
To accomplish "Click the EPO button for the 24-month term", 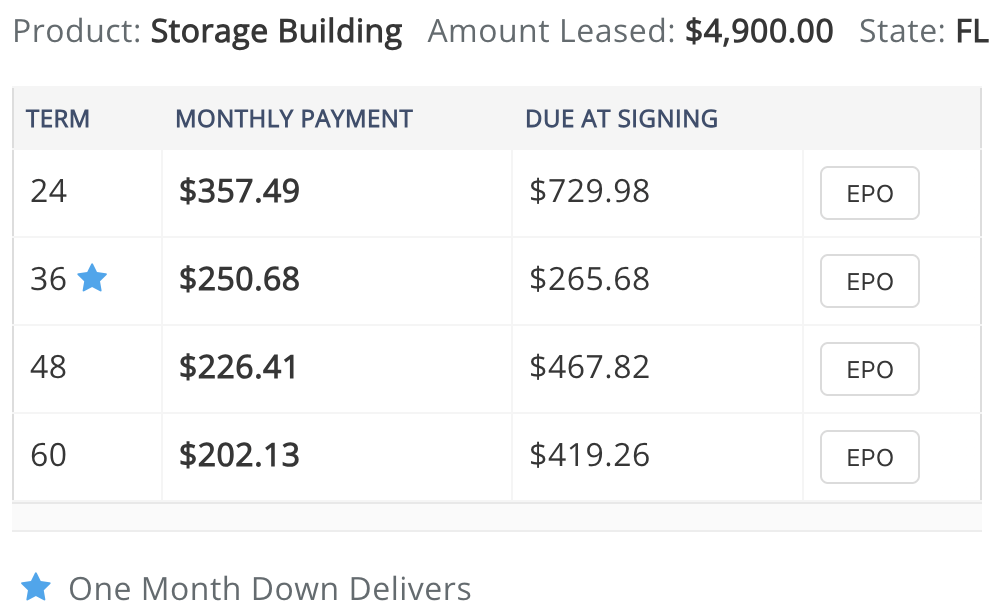I will pyautogui.click(x=869, y=193).
